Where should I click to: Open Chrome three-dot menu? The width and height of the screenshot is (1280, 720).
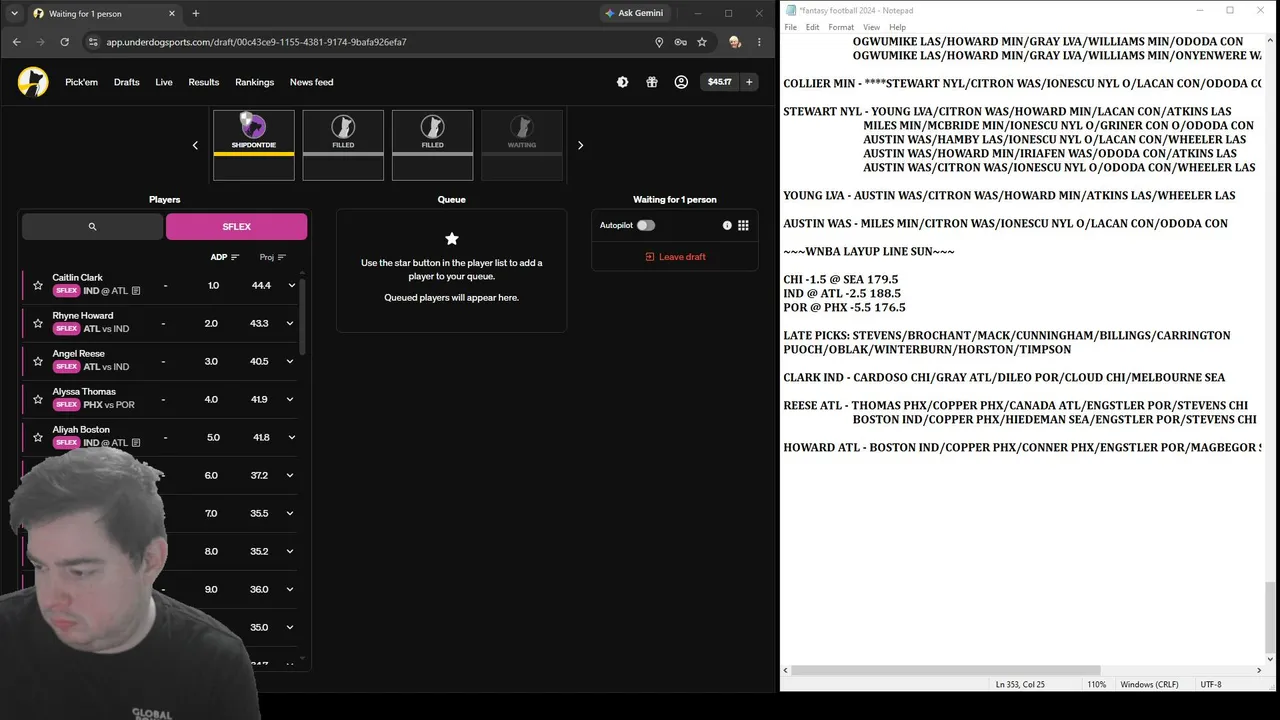(x=759, y=42)
